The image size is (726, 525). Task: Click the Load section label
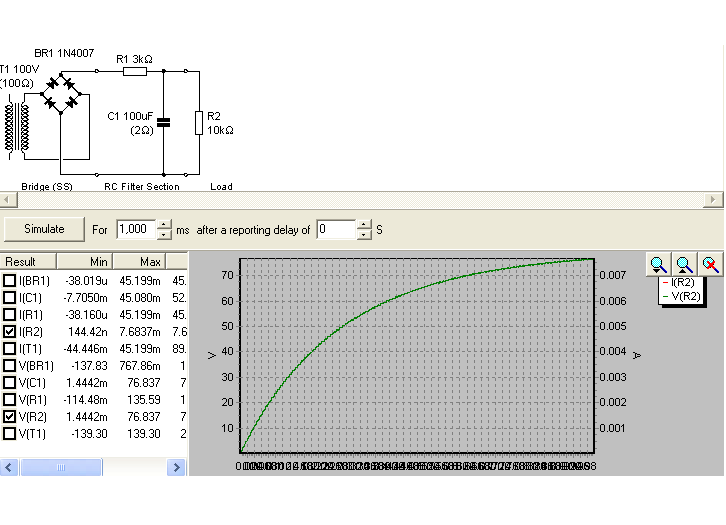click(x=221, y=187)
